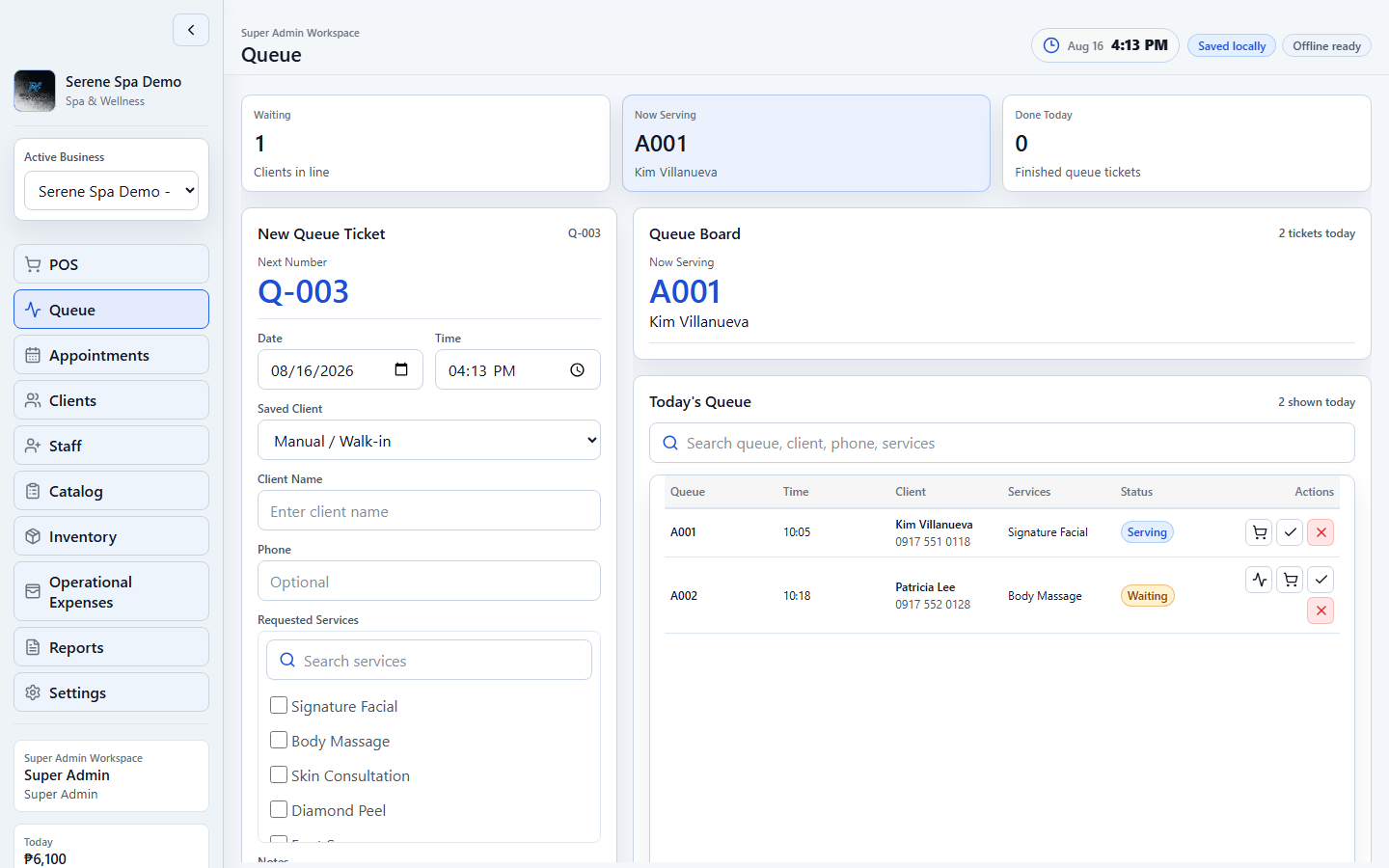The height and width of the screenshot is (868, 1389).
Task: Navigate to Staff in the sidebar
Action: coord(111,446)
